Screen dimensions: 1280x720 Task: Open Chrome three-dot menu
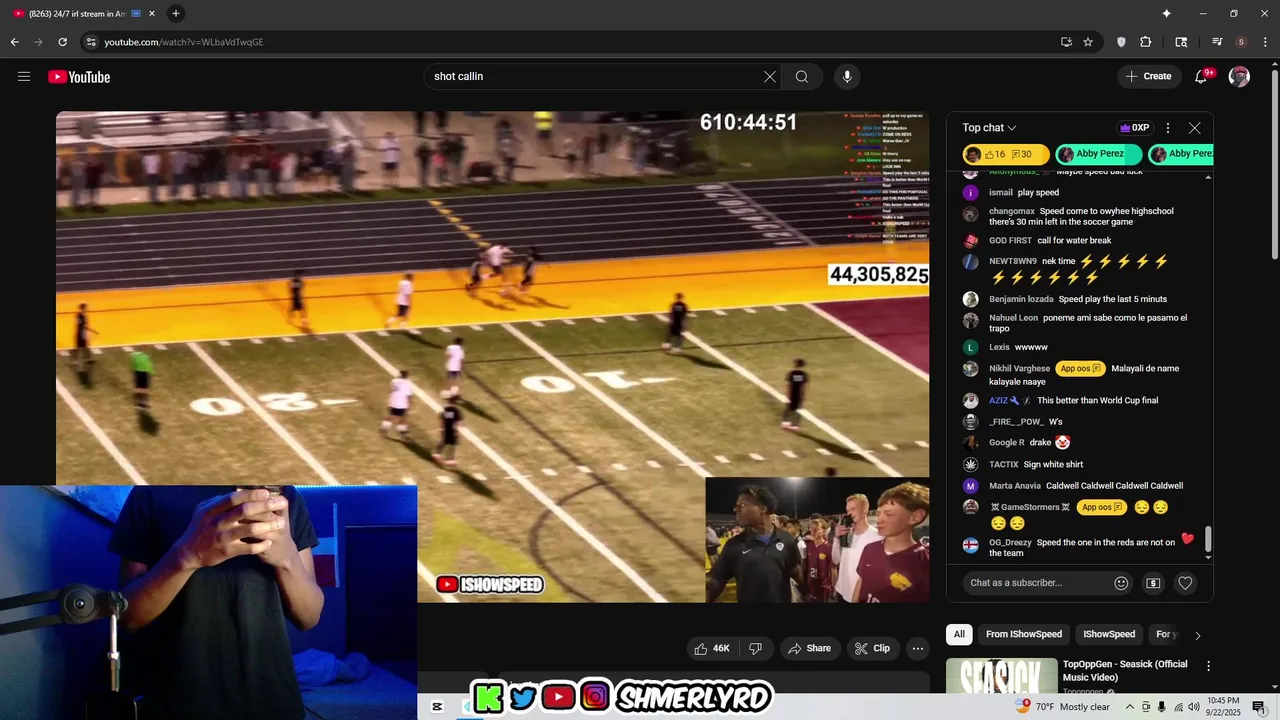point(1263,42)
